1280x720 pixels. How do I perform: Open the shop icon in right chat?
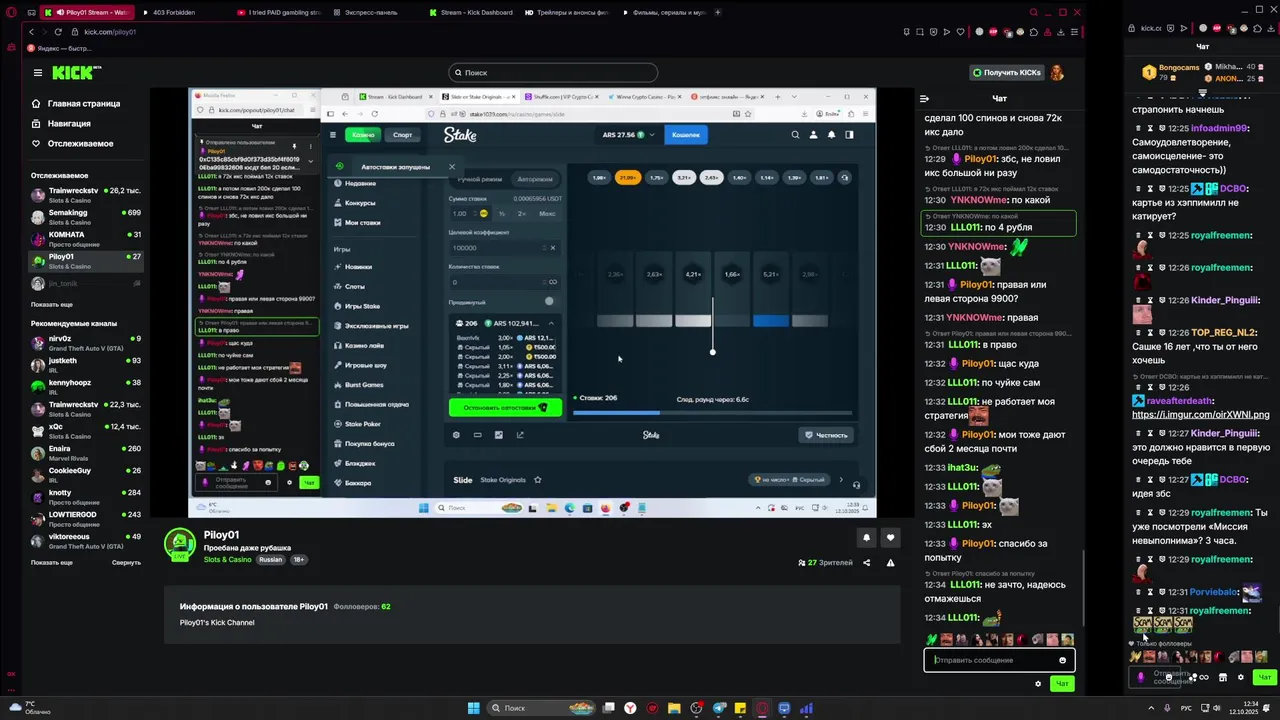pyautogui.click(x=1222, y=677)
